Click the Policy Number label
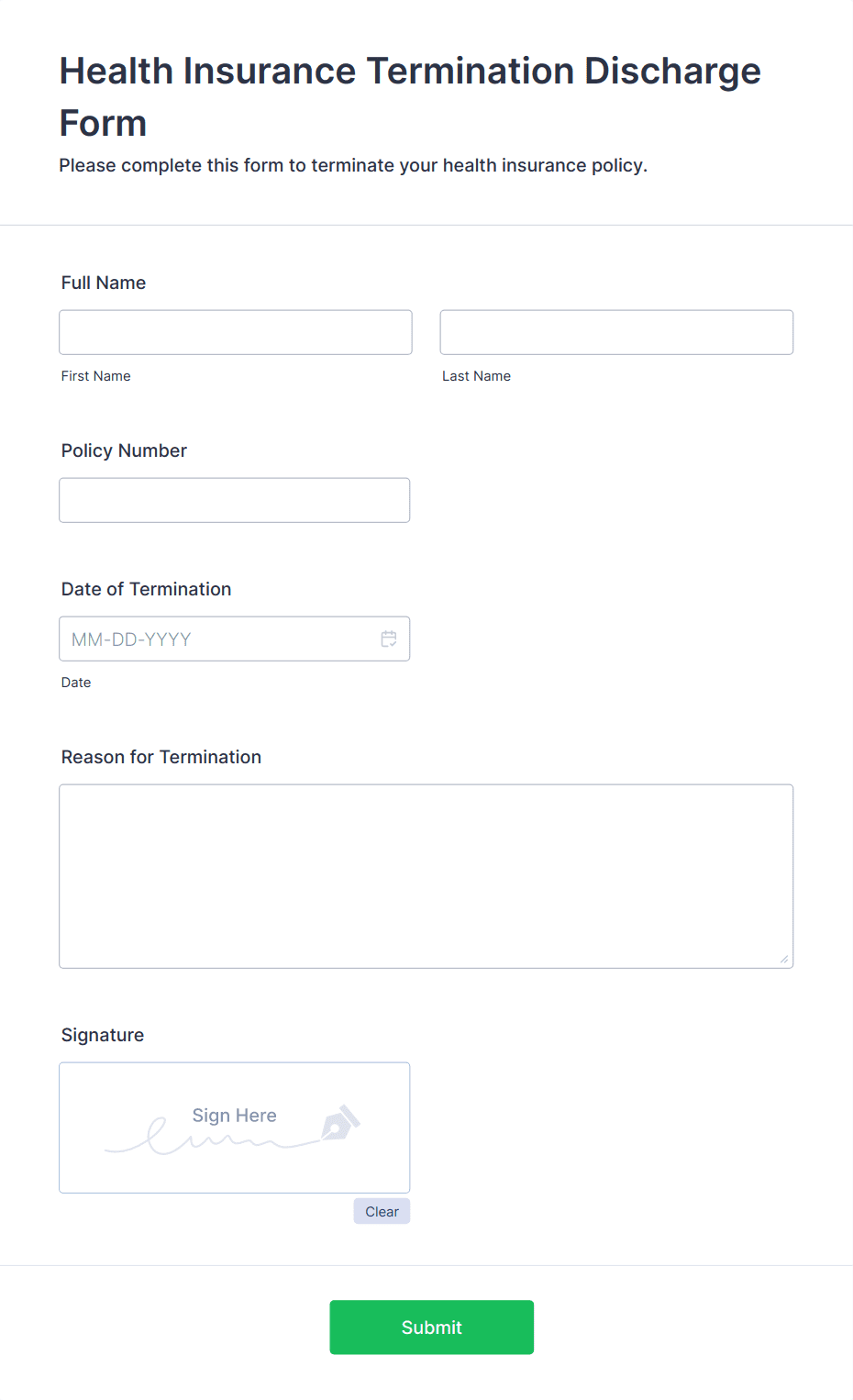The height and width of the screenshot is (1400, 853). tap(124, 450)
